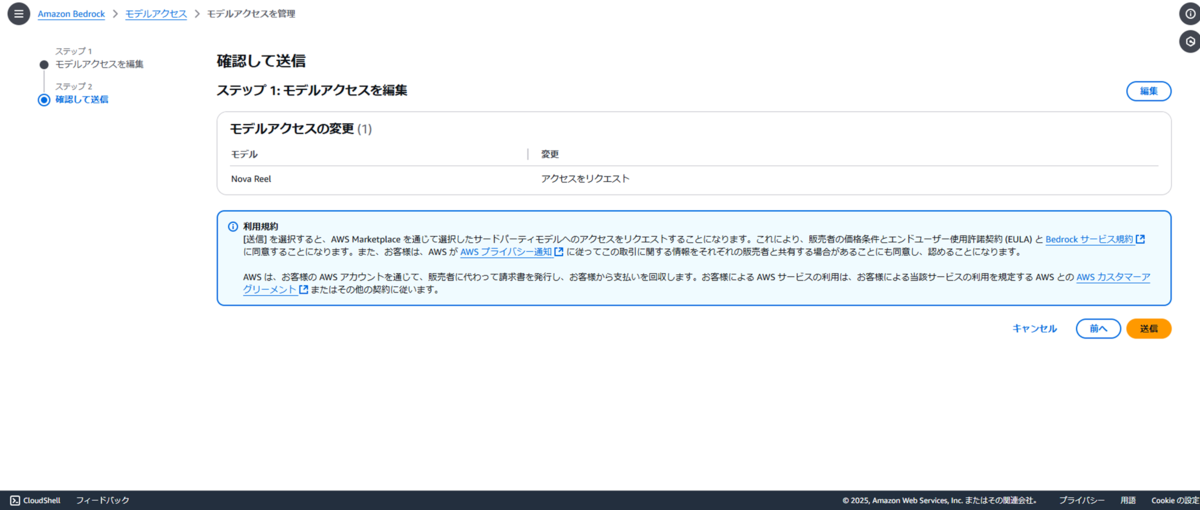Click the 変更 column header
Viewport: 1200px width, 510px height.
(550, 154)
